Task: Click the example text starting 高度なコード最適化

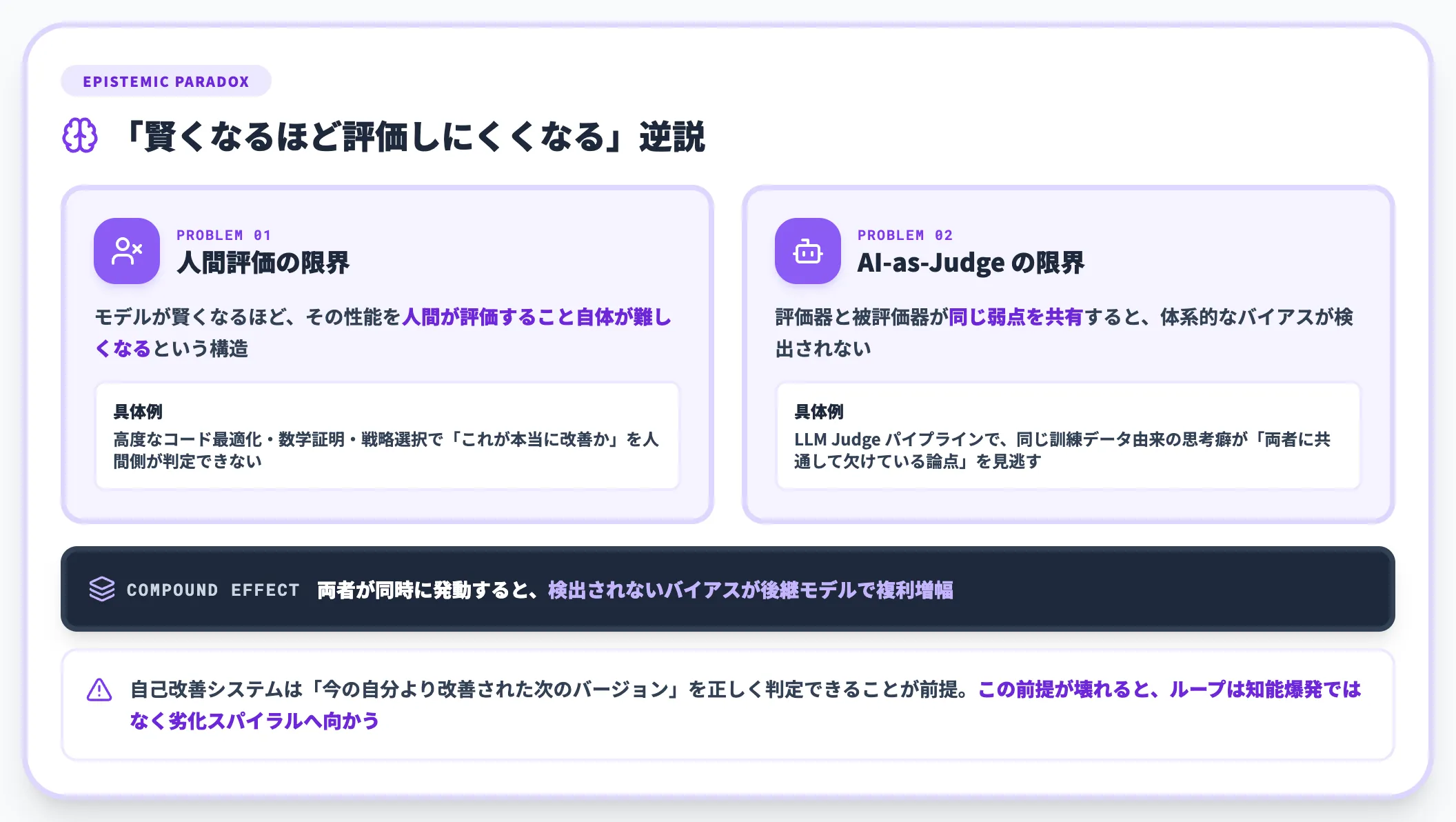Action: (386, 450)
